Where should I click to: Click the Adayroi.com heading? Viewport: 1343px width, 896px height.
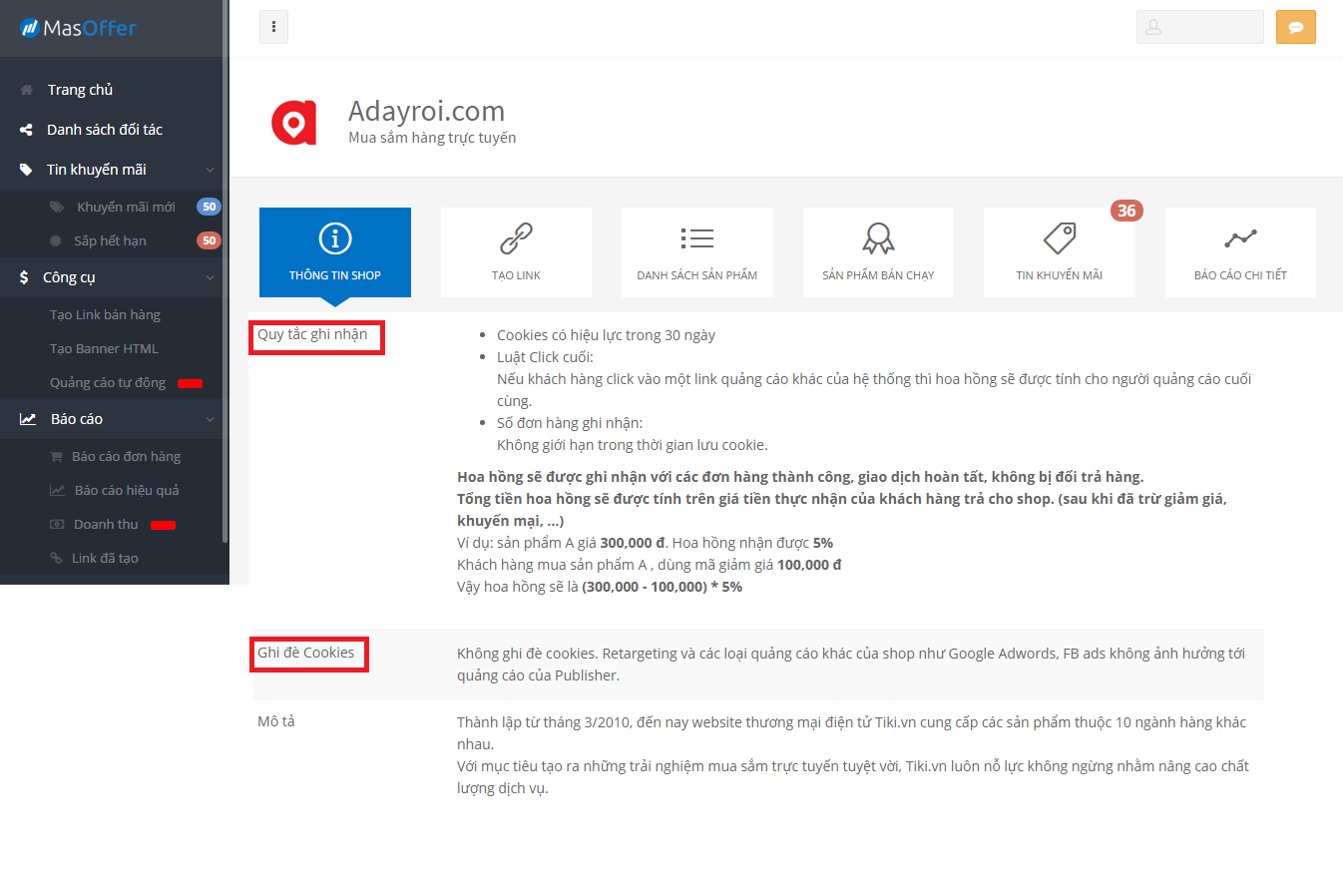426,111
